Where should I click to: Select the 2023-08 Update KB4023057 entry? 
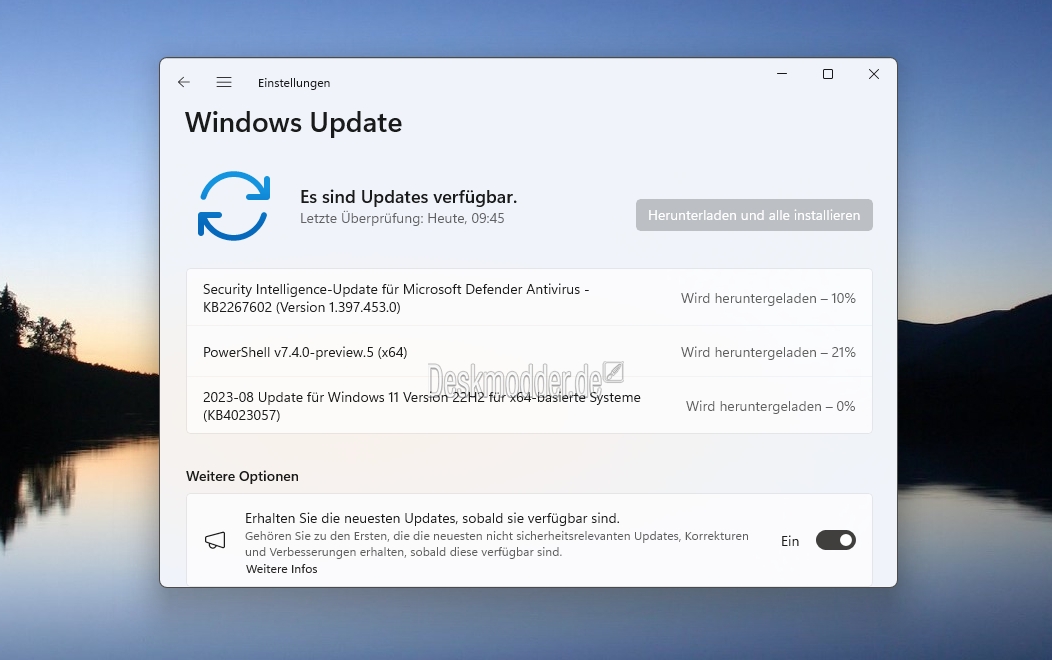tap(529, 406)
